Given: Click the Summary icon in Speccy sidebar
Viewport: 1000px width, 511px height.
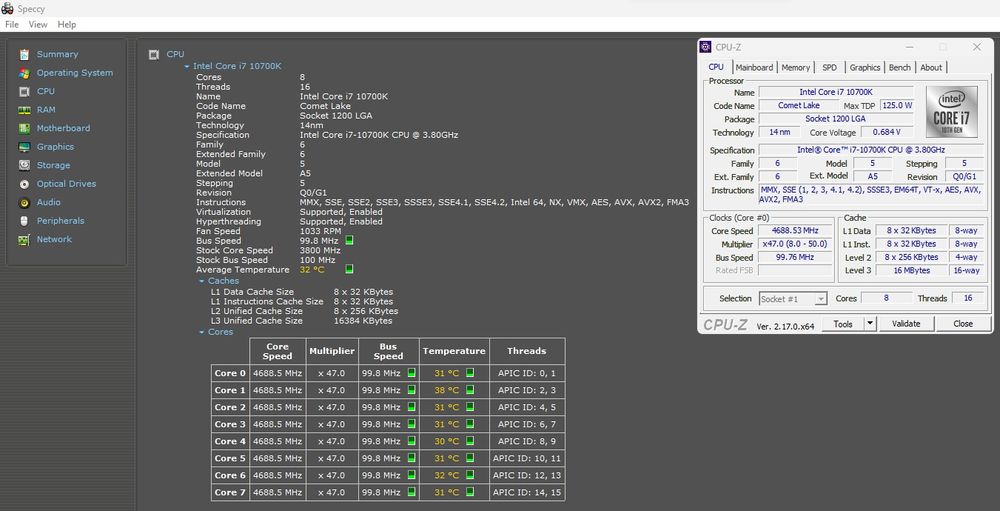Looking at the screenshot, I should (24, 55).
